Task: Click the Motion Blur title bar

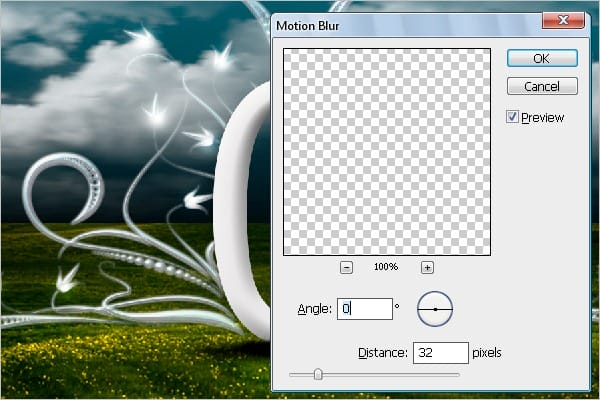Action: [x=400, y=21]
